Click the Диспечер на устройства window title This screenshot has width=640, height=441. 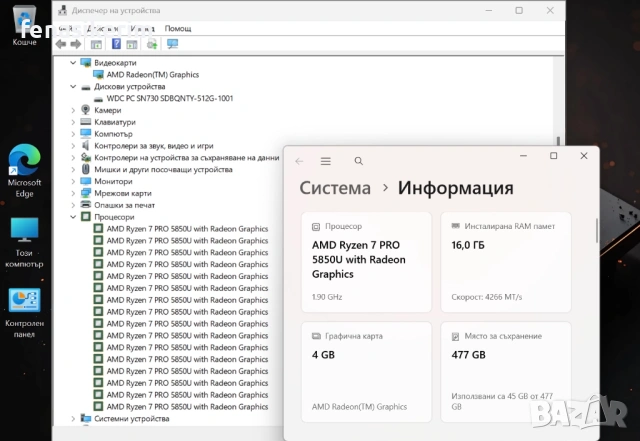pos(116,11)
